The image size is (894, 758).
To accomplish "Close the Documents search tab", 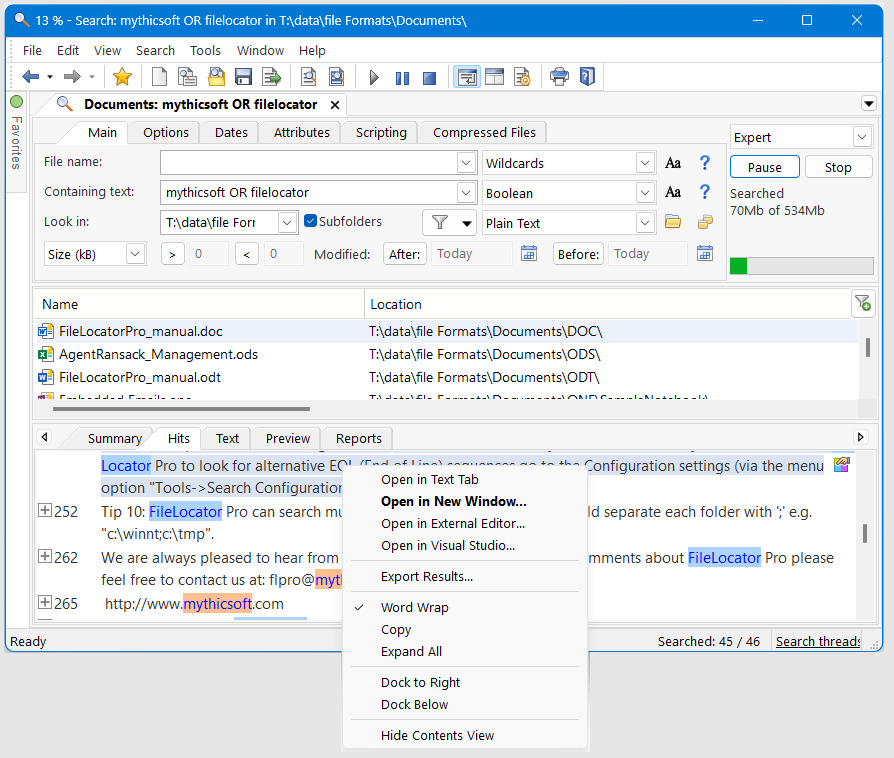I will (335, 105).
